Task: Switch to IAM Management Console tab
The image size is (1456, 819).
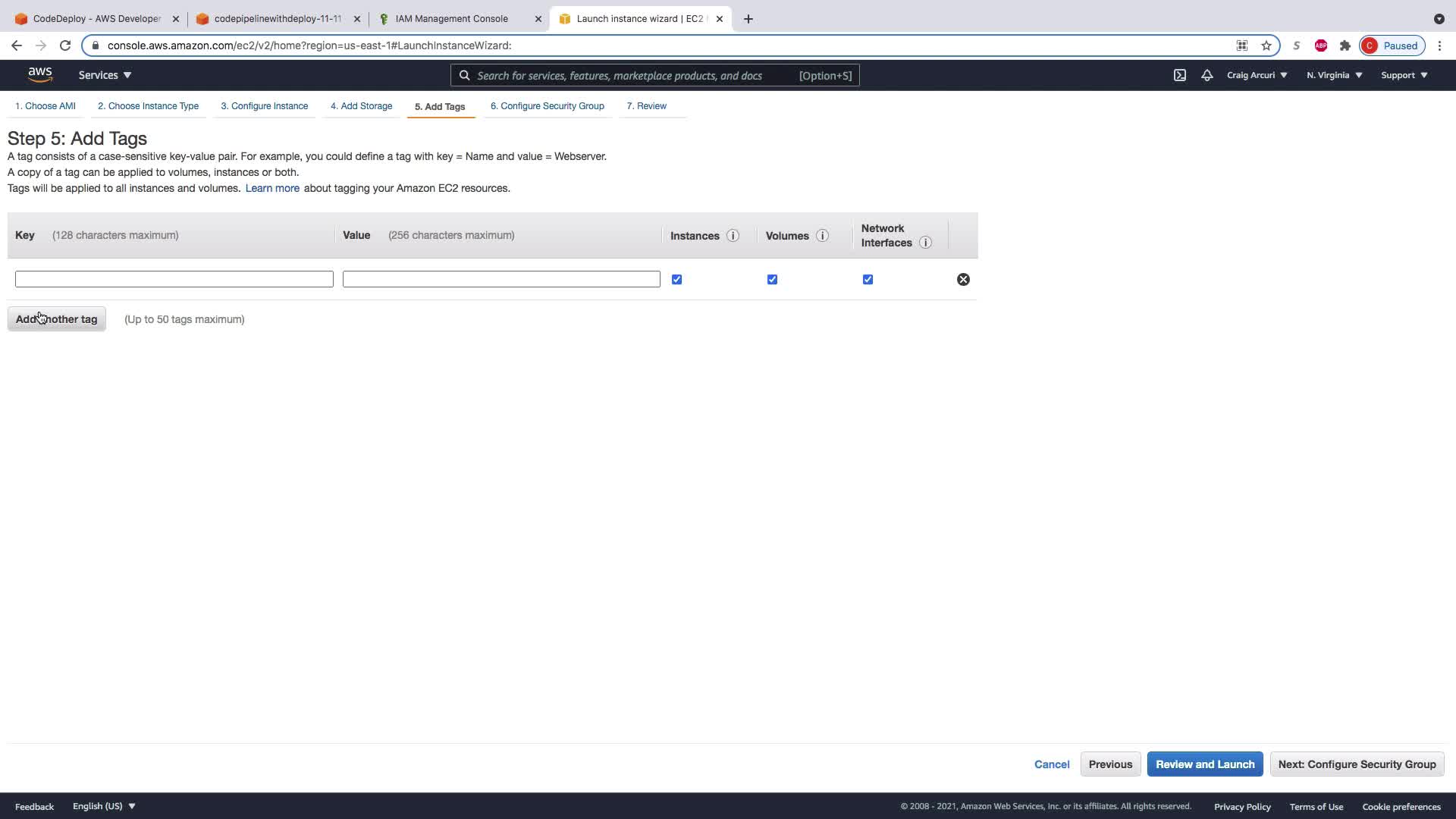Action: (x=452, y=19)
